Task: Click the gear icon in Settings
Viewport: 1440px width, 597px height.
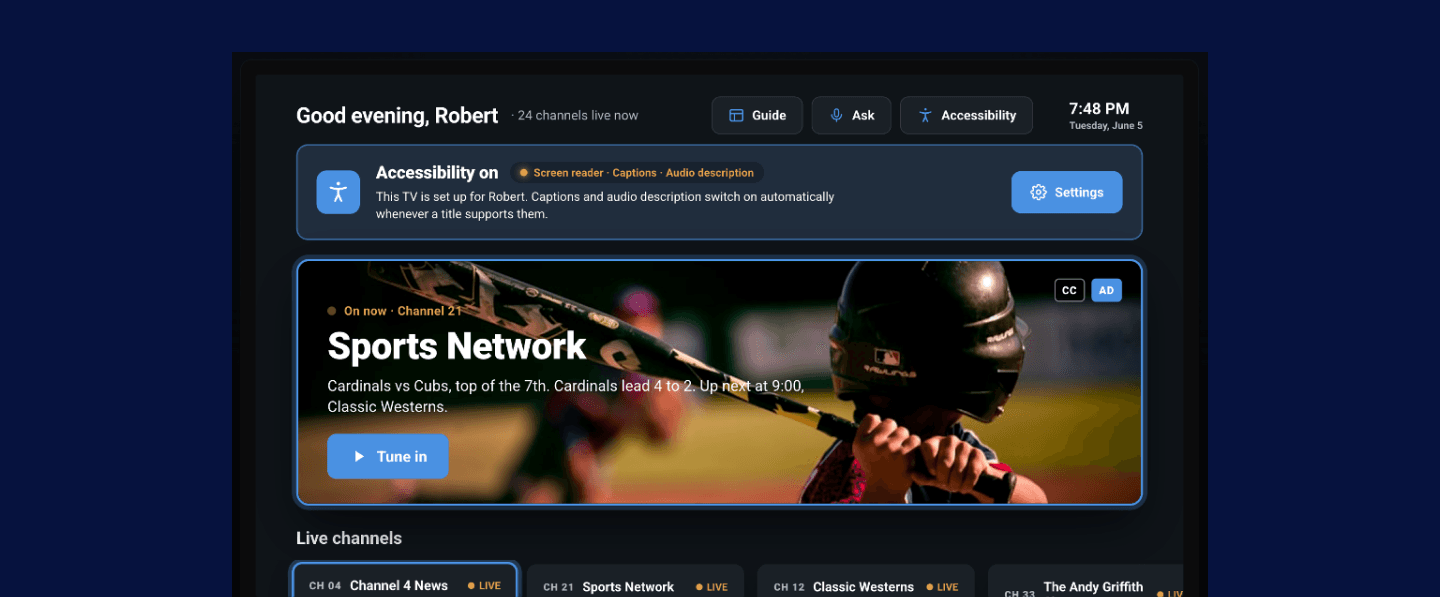Action: point(1038,192)
